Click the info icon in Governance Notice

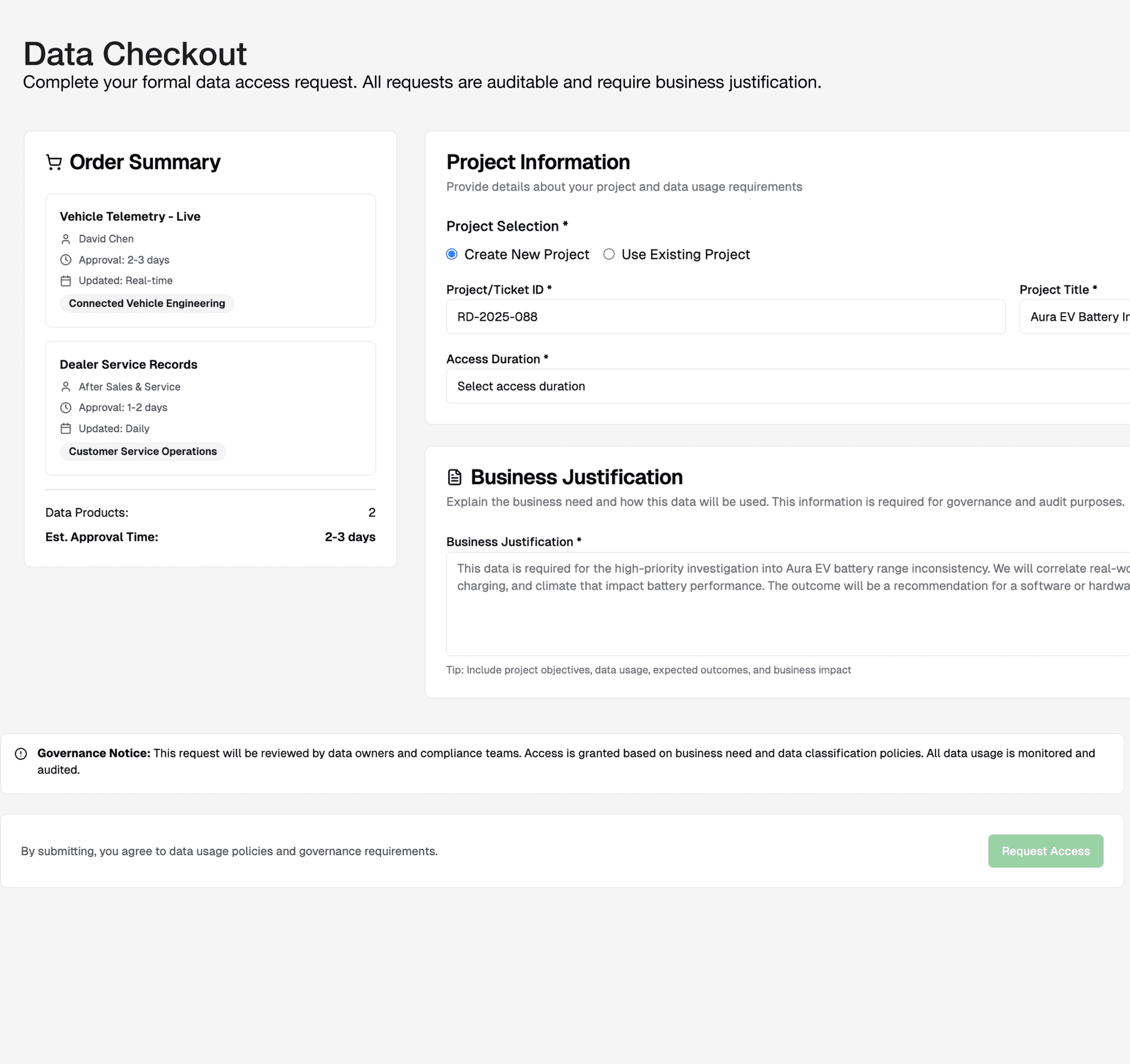(x=21, y=754)
